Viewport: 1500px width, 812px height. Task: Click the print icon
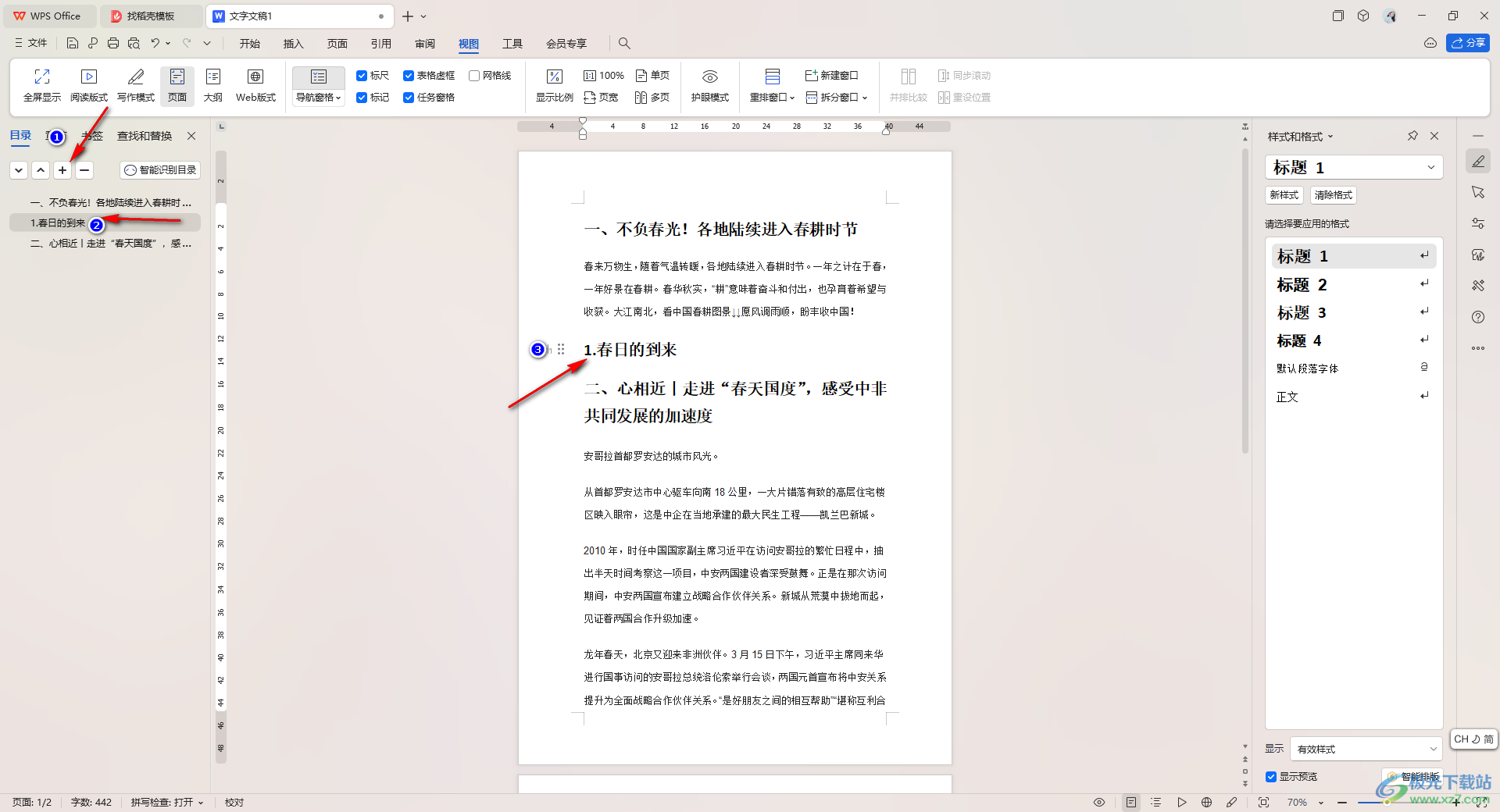pyautogui.click(x=113, y=43)
